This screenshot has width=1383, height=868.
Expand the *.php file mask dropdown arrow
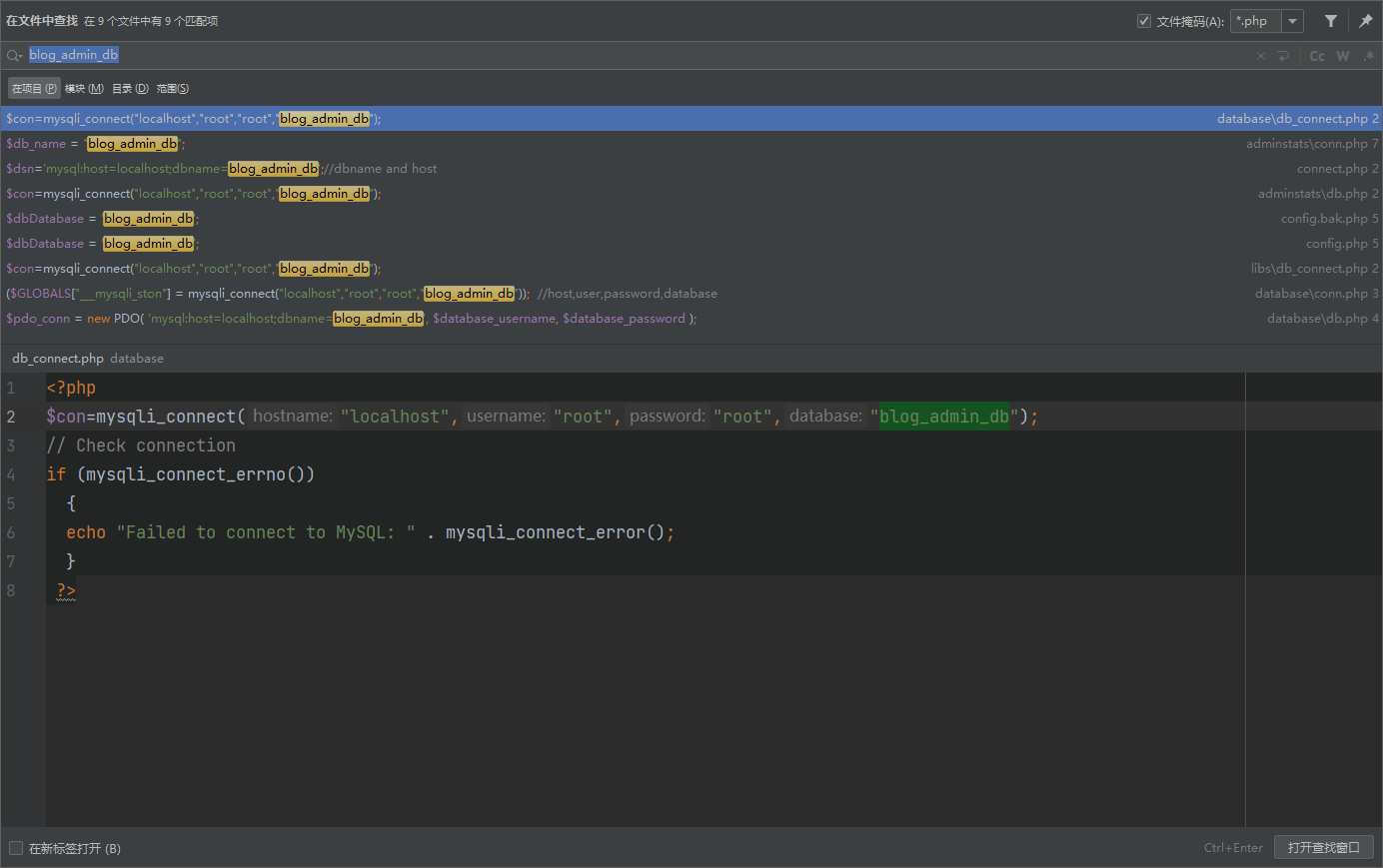coord(1293,21)
